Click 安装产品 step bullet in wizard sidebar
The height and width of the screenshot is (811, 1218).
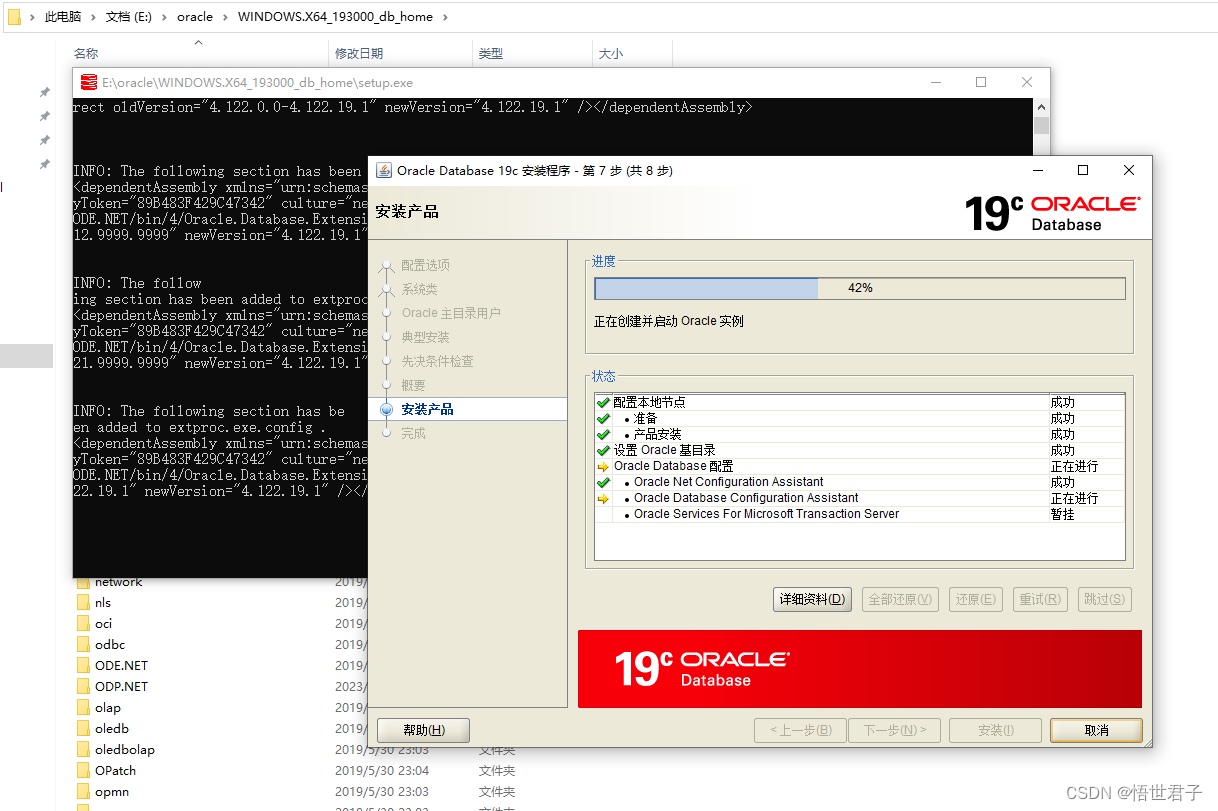(x=387, y=409)
